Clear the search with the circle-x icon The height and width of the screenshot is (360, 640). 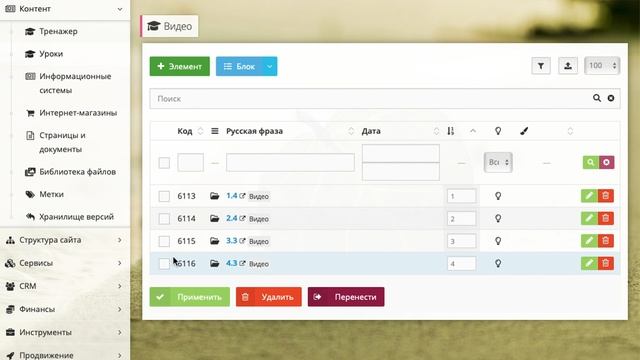(611, 98)
